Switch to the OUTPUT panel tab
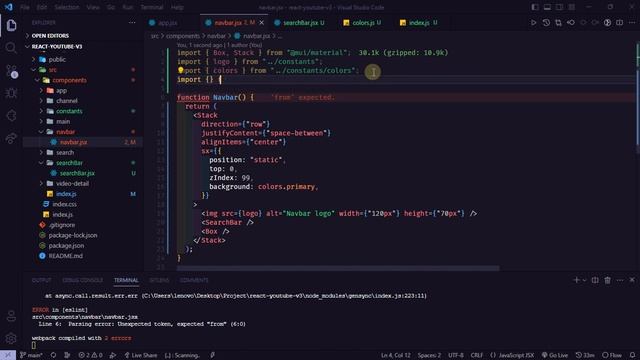The height and width of the screenshot is (360, 640). [x=42, y=280]
